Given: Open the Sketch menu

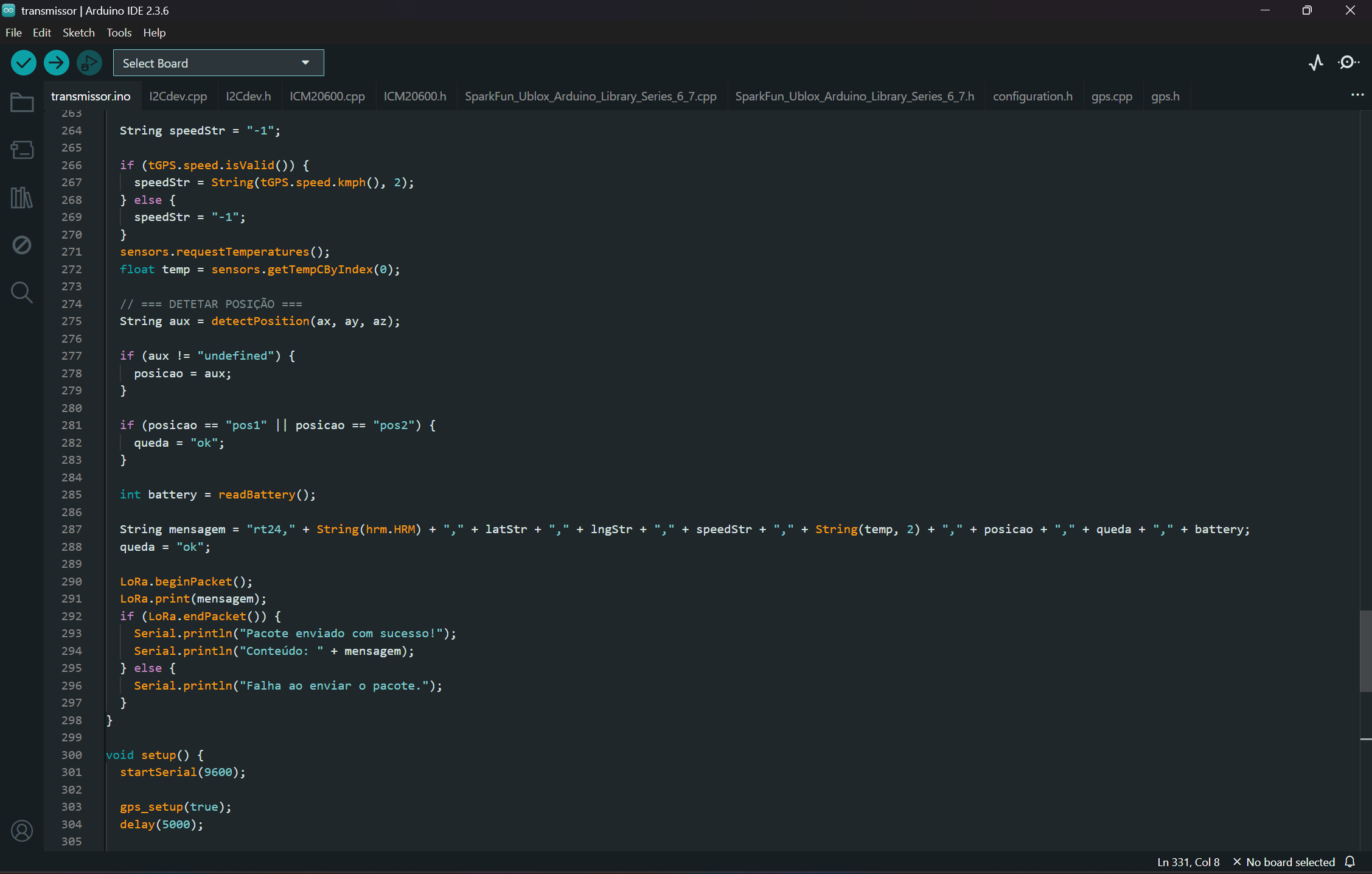Looking at the screenshot, I should click(x=78, y=33).
